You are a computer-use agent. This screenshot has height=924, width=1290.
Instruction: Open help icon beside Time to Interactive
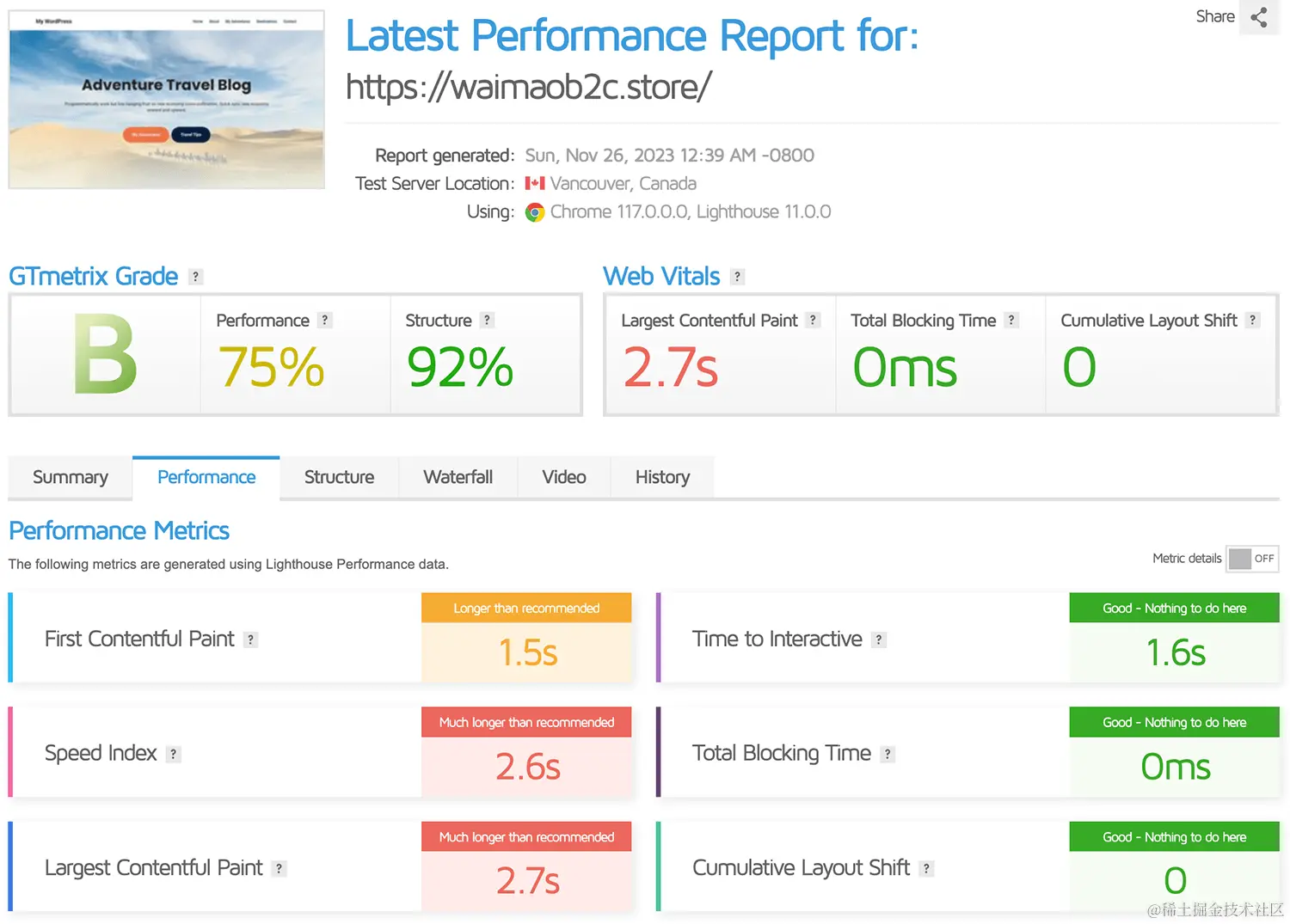pyautogui.click(x=878, y=639)
